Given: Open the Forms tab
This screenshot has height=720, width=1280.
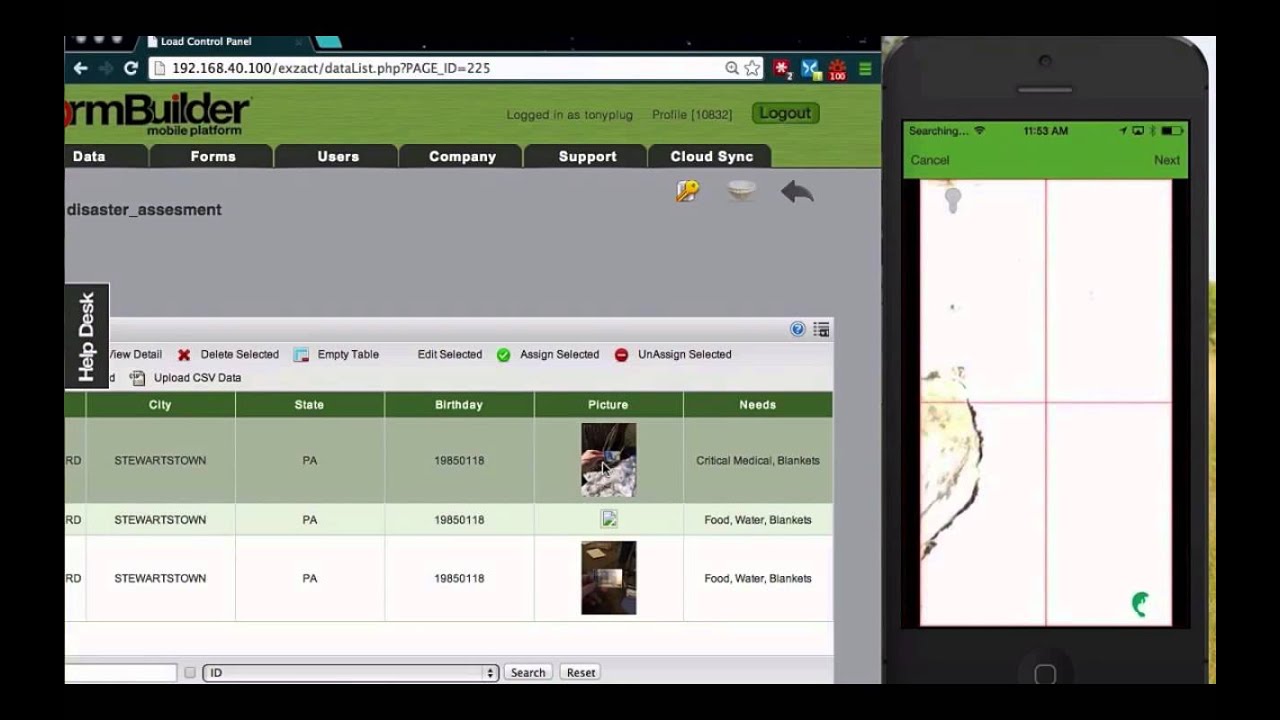Looking at the screenshot, I should [213, 156].
